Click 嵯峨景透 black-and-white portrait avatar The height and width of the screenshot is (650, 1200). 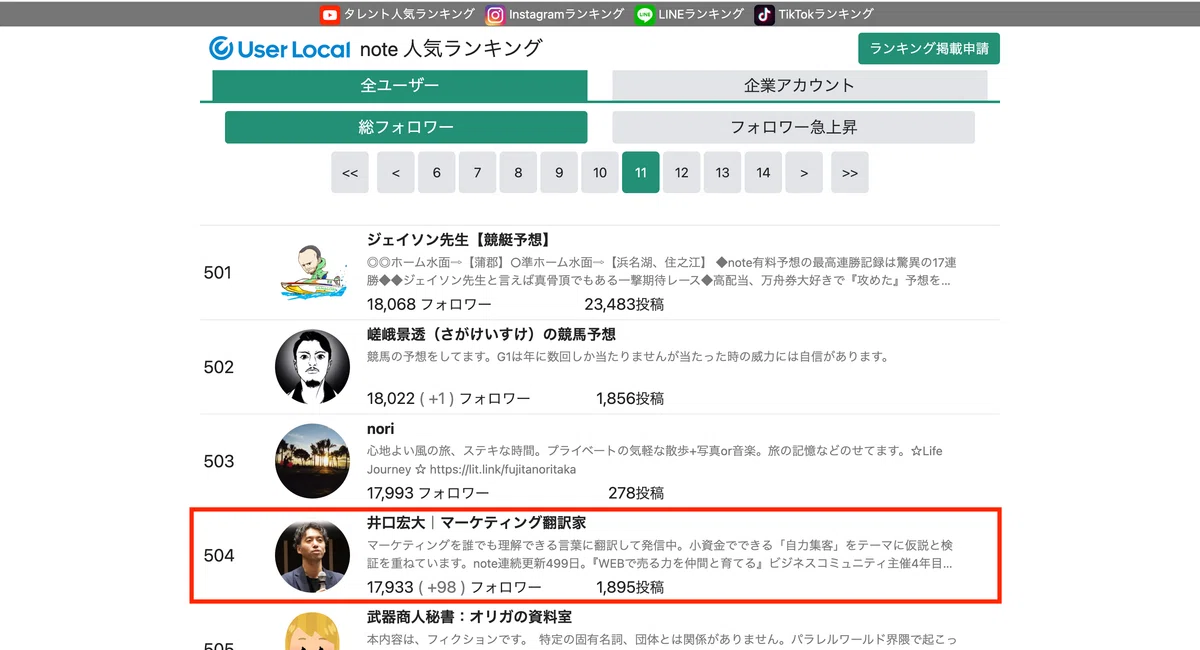(313, 367)
